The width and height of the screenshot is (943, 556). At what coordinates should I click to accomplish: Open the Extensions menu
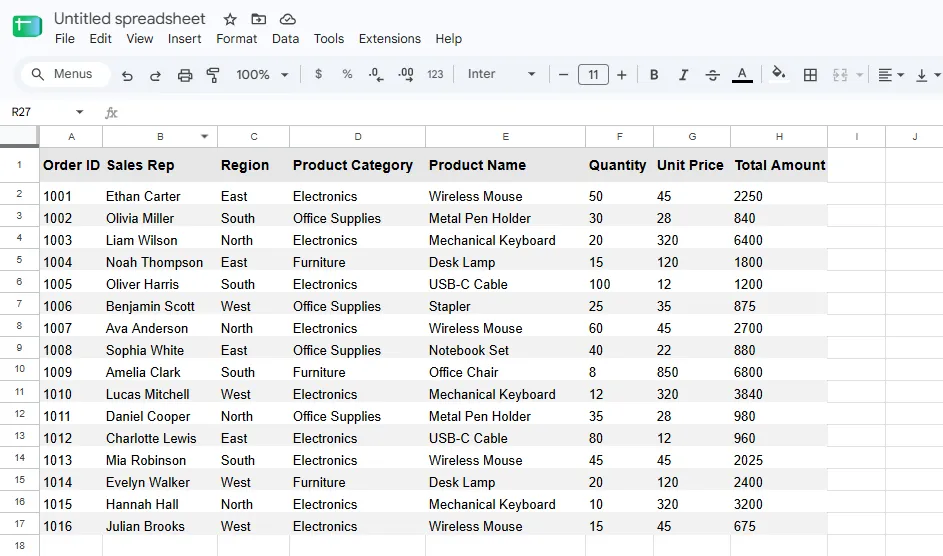pyautogui.click(x=390, y=38)
